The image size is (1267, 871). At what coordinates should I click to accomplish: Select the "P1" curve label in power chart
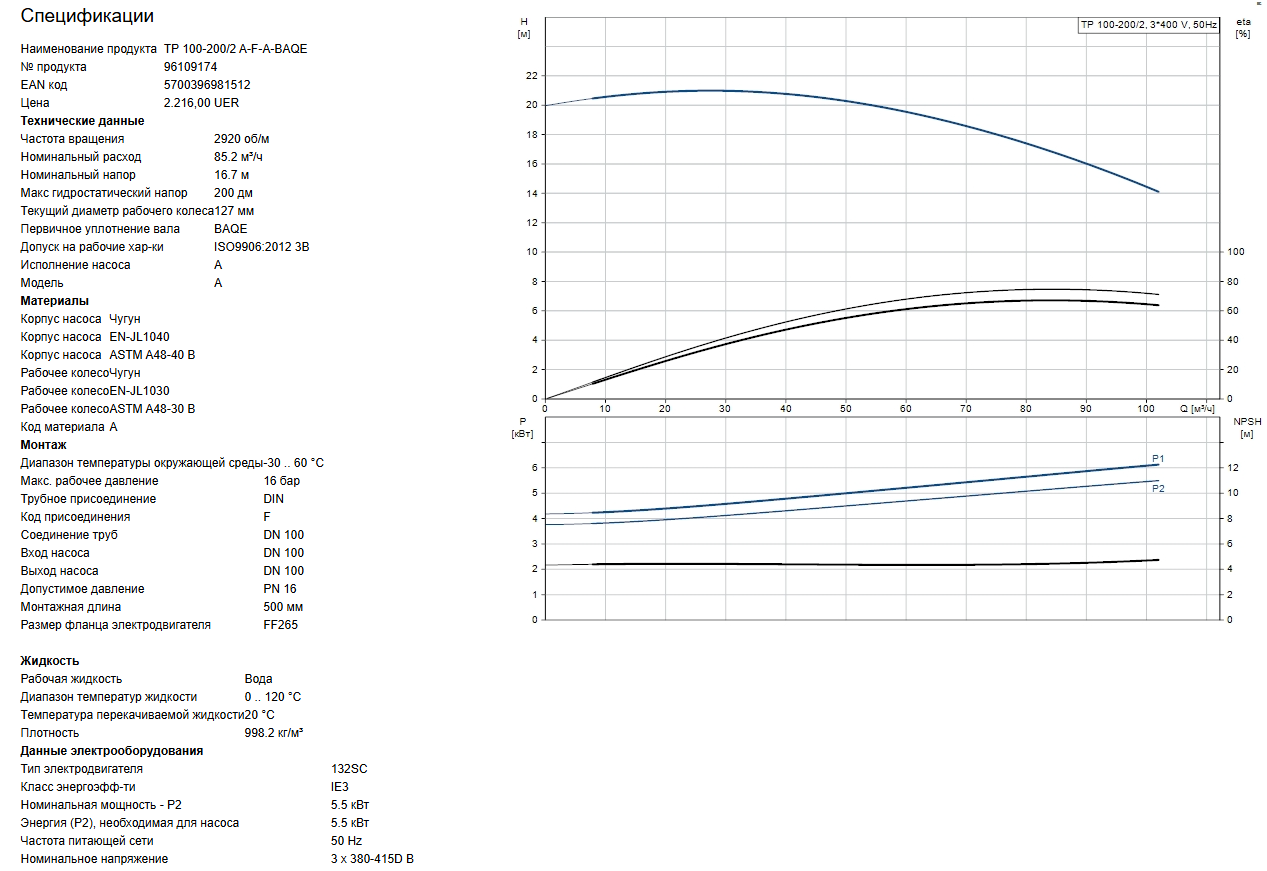click(x=1158, y=458)
